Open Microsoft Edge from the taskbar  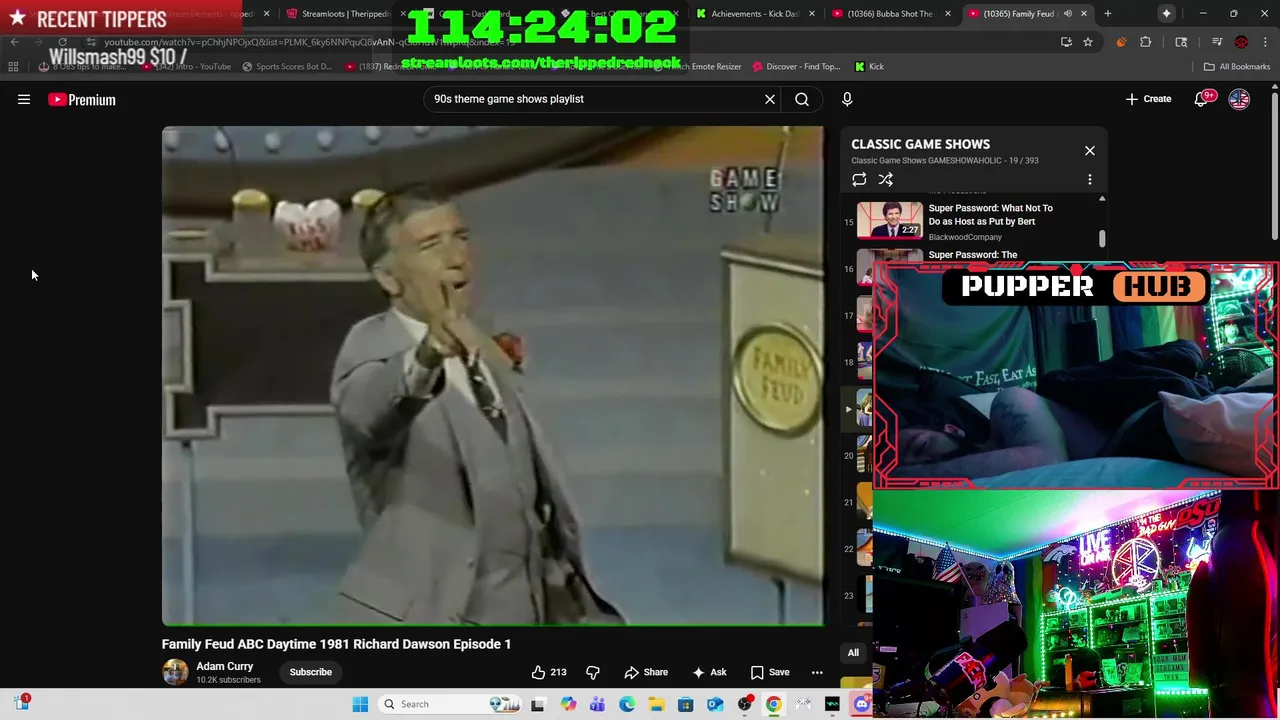coord(627,704)
